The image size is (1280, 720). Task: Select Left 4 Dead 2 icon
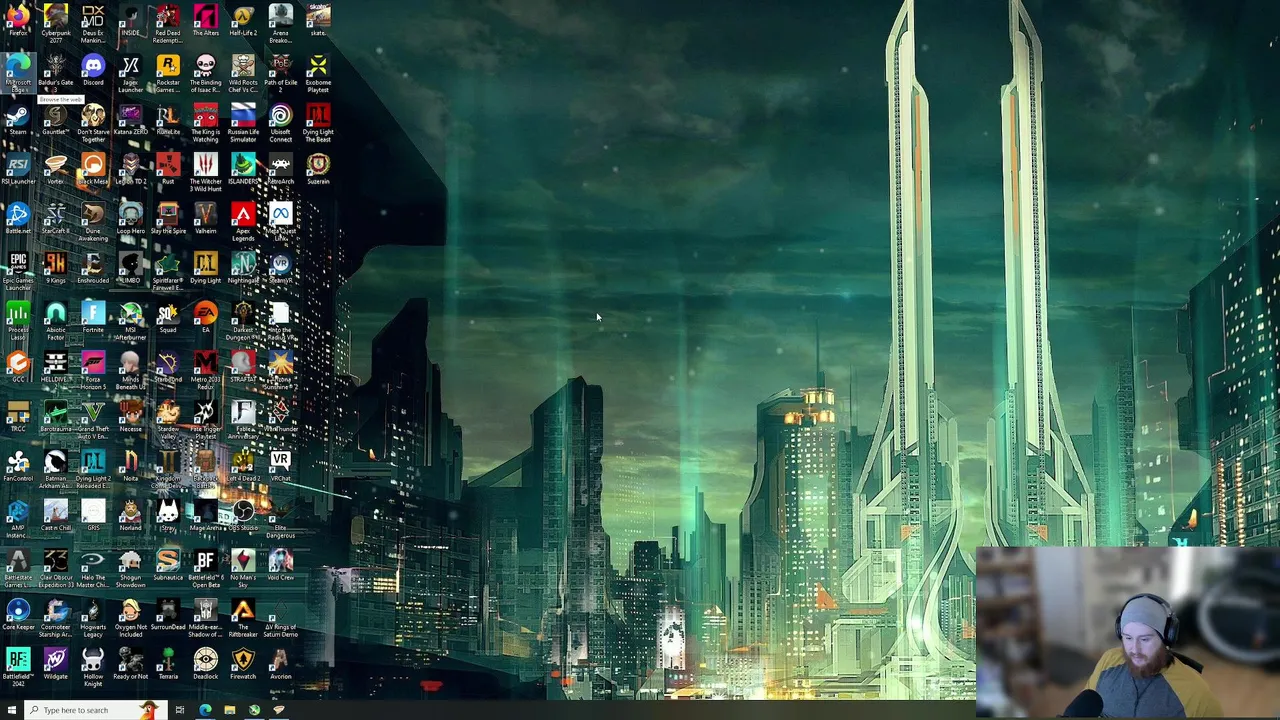click(243, 467)
